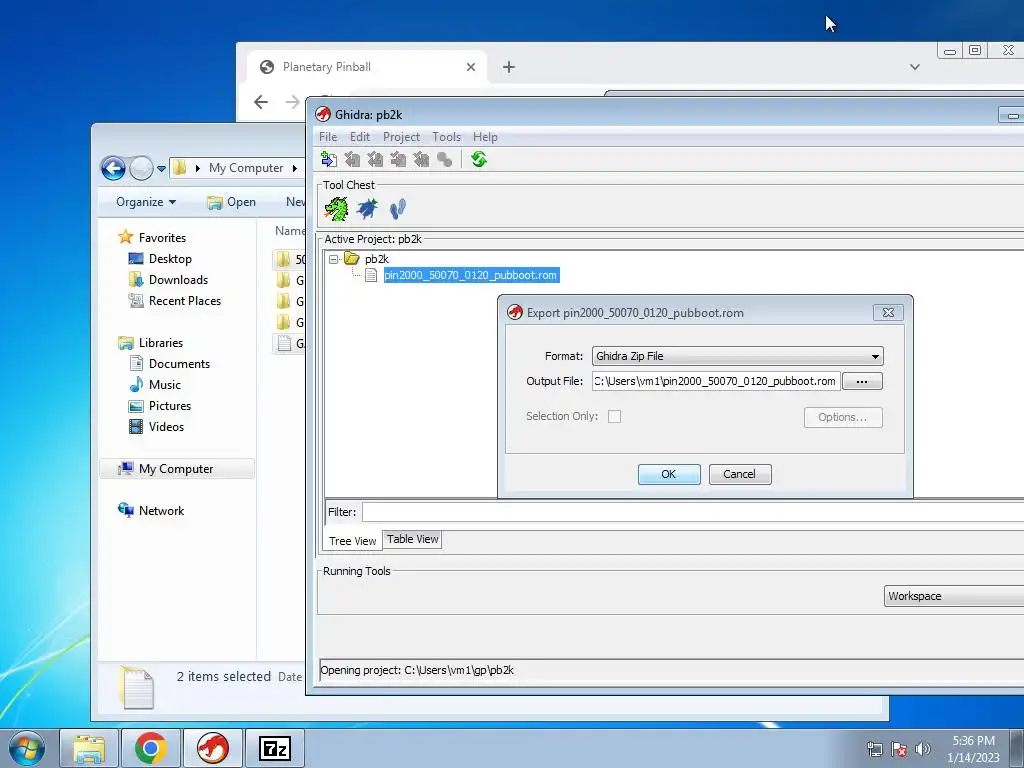This screenshot has height=768, width=1024.
Task: Close the Planetary Pinball browser tab
Action: point(471,67)
